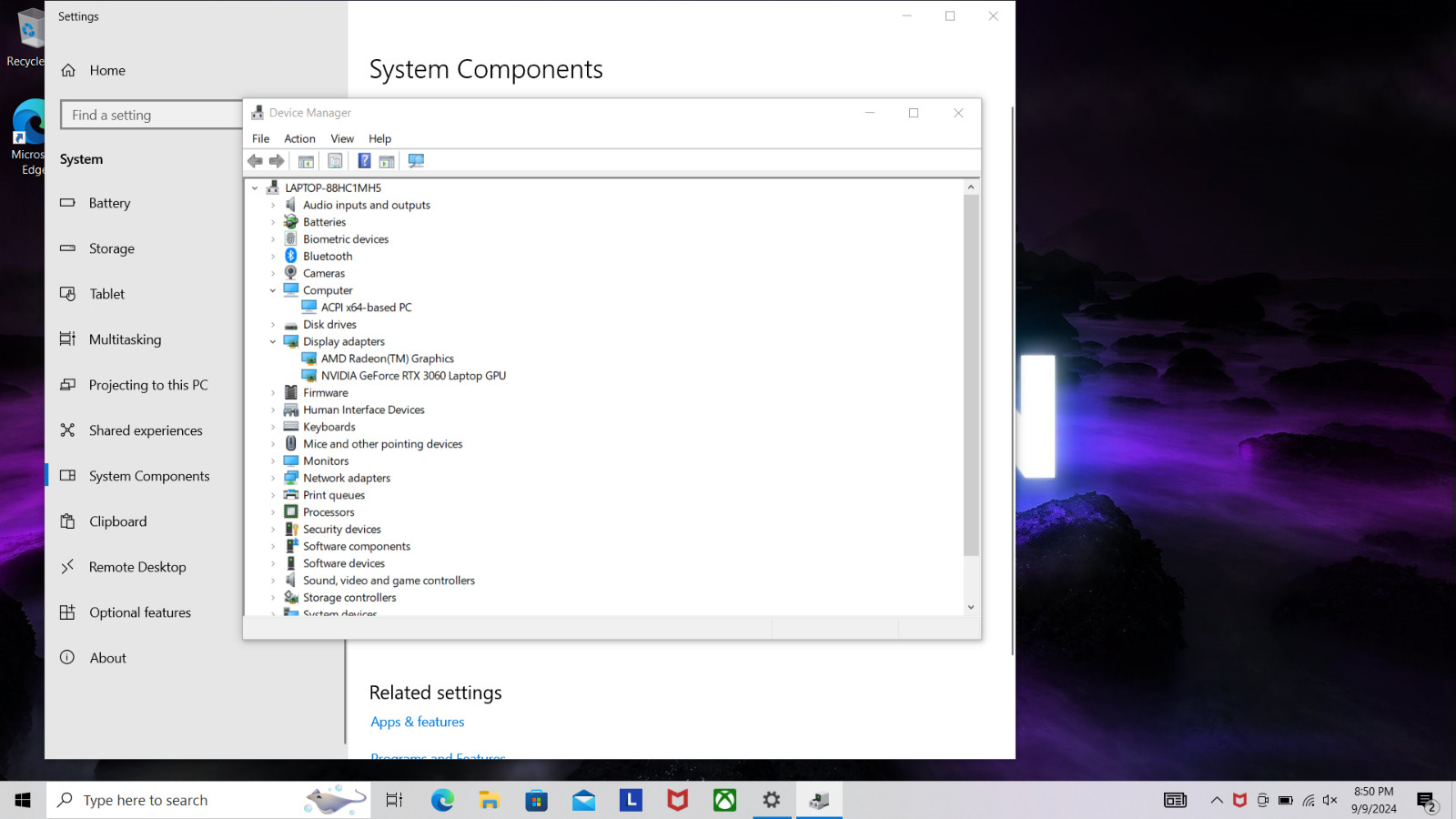Click the Help question-mark toolbar icon

364,161
